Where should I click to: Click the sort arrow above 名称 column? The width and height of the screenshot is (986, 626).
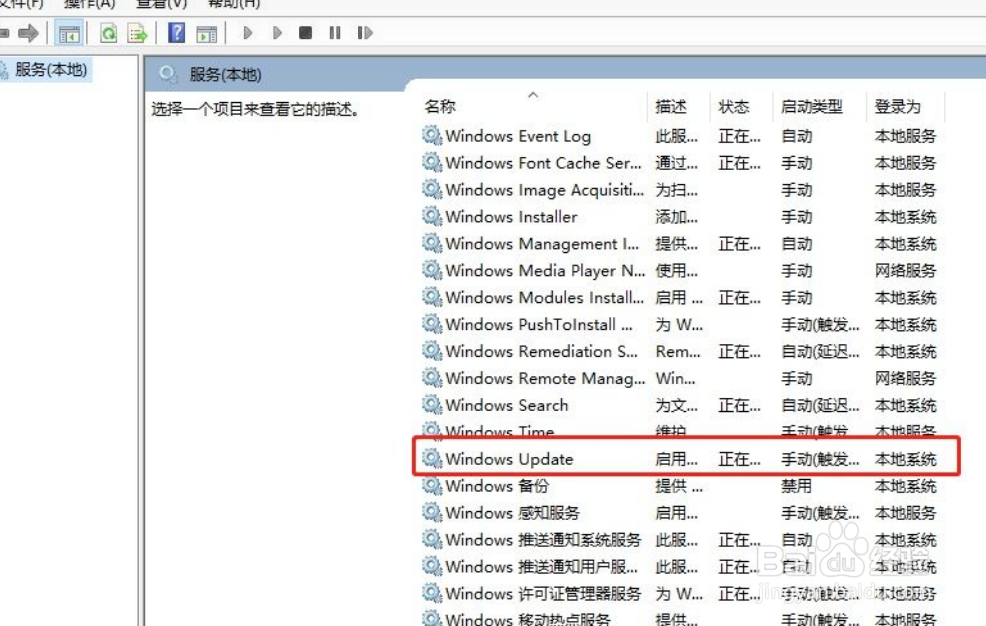(x=533, y=94)
